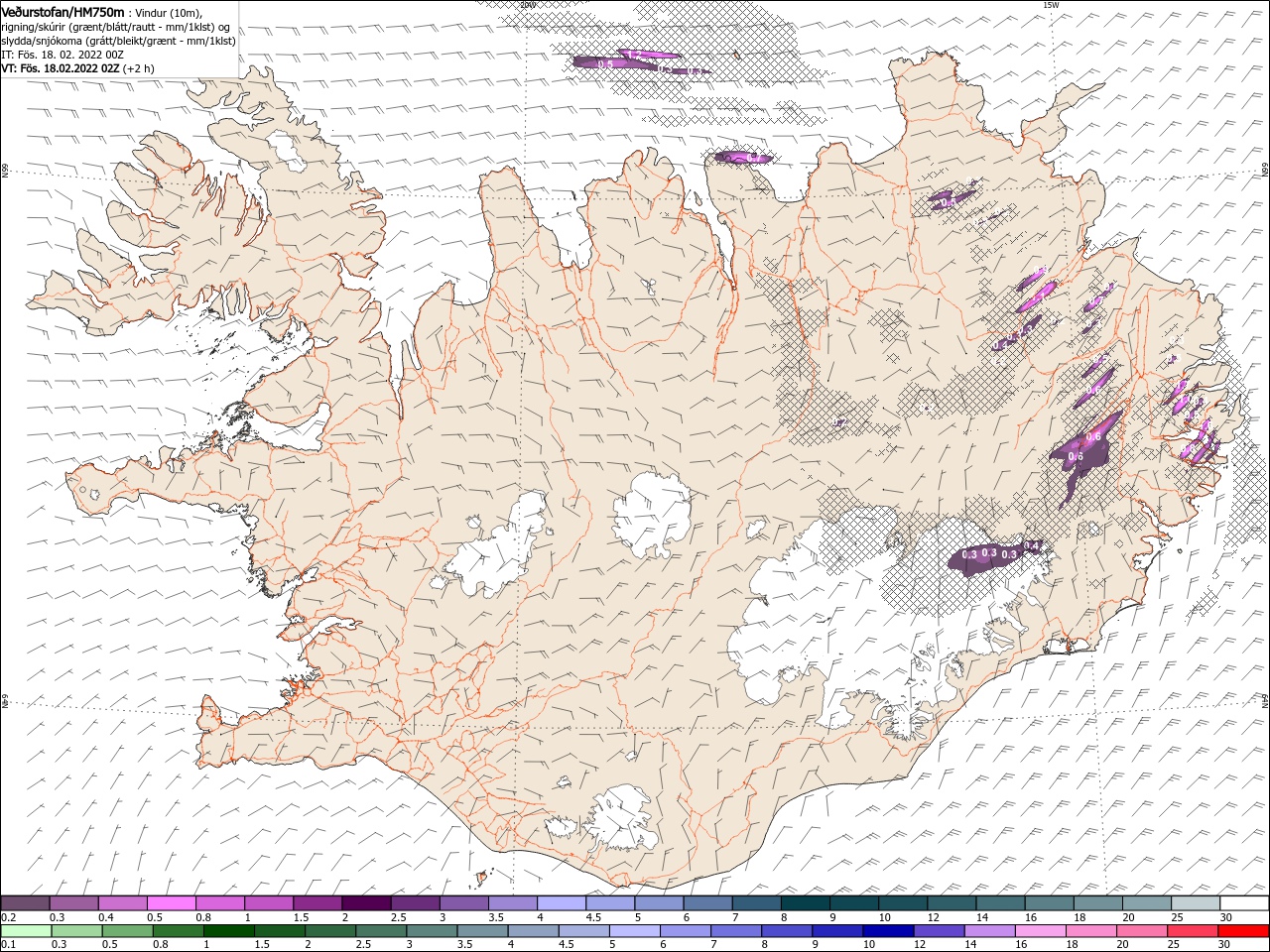This screenshot has width=1270, height=952.
Task: Pick the deep blue lower swatch starting at 10
Action: click(x=888, y=931)
